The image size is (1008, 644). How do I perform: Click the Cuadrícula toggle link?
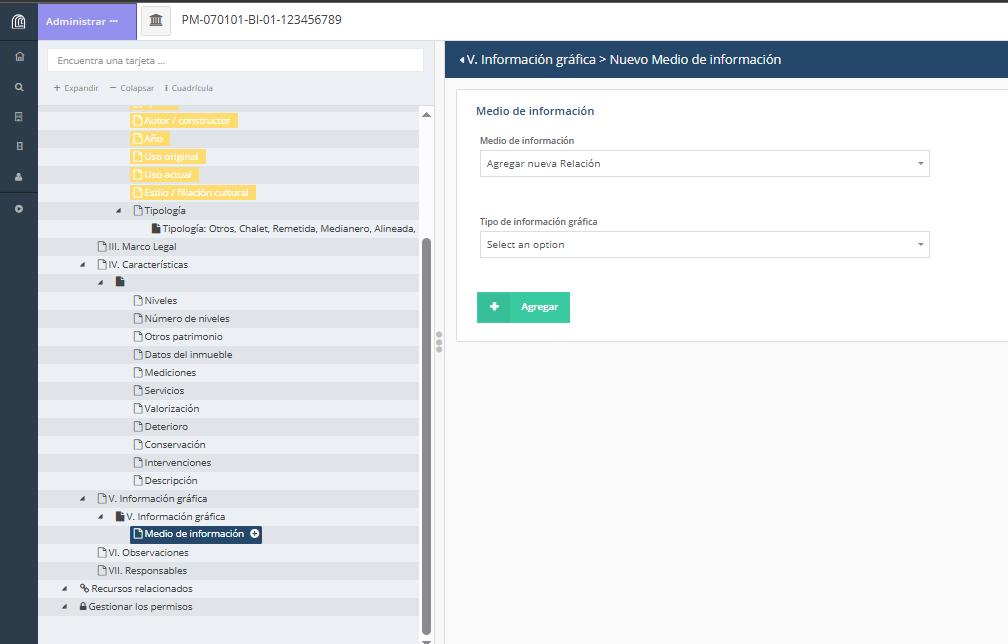tap(189, 88)
